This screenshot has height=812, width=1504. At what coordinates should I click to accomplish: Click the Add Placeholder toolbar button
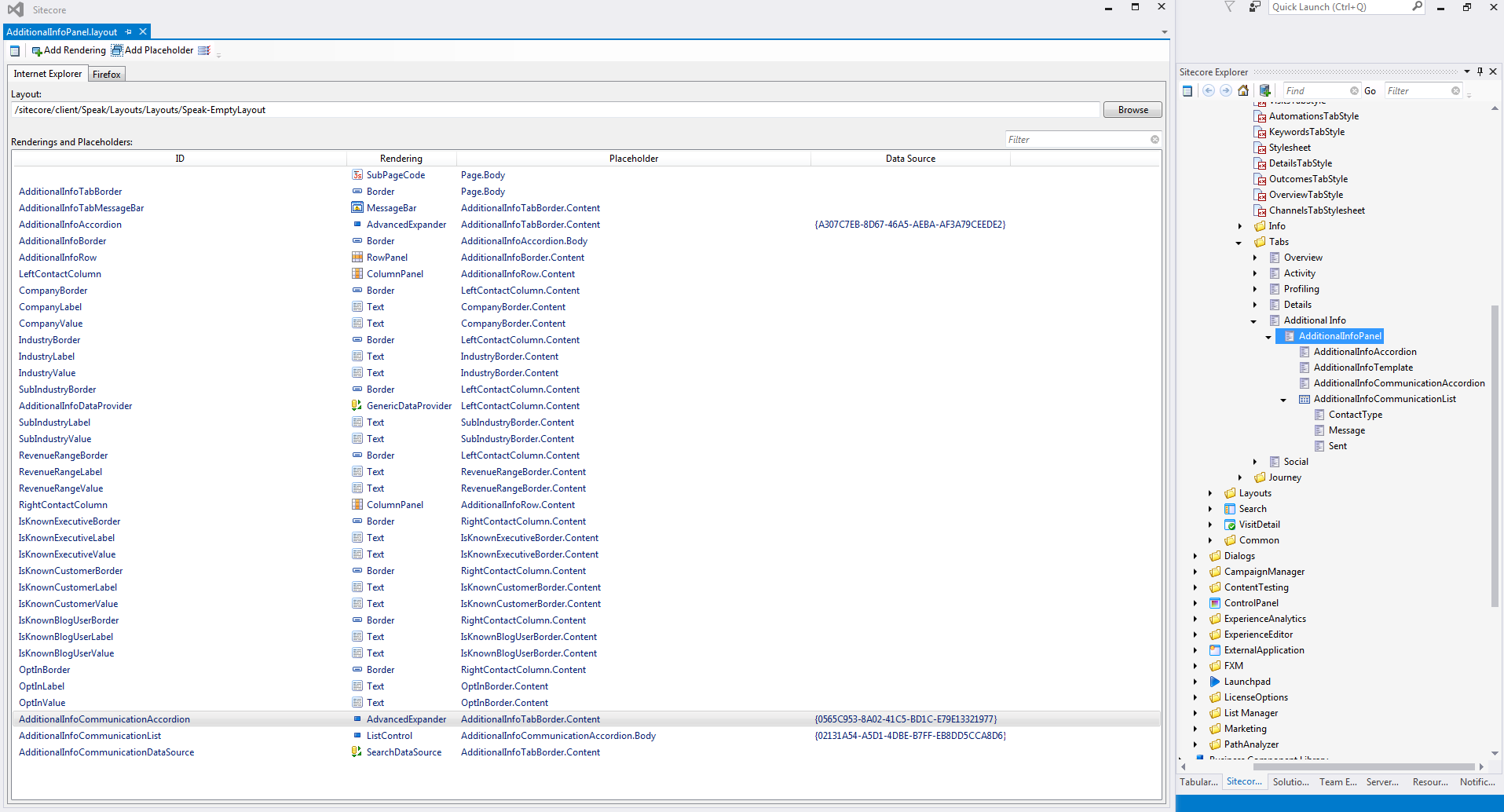pos(152,50)
